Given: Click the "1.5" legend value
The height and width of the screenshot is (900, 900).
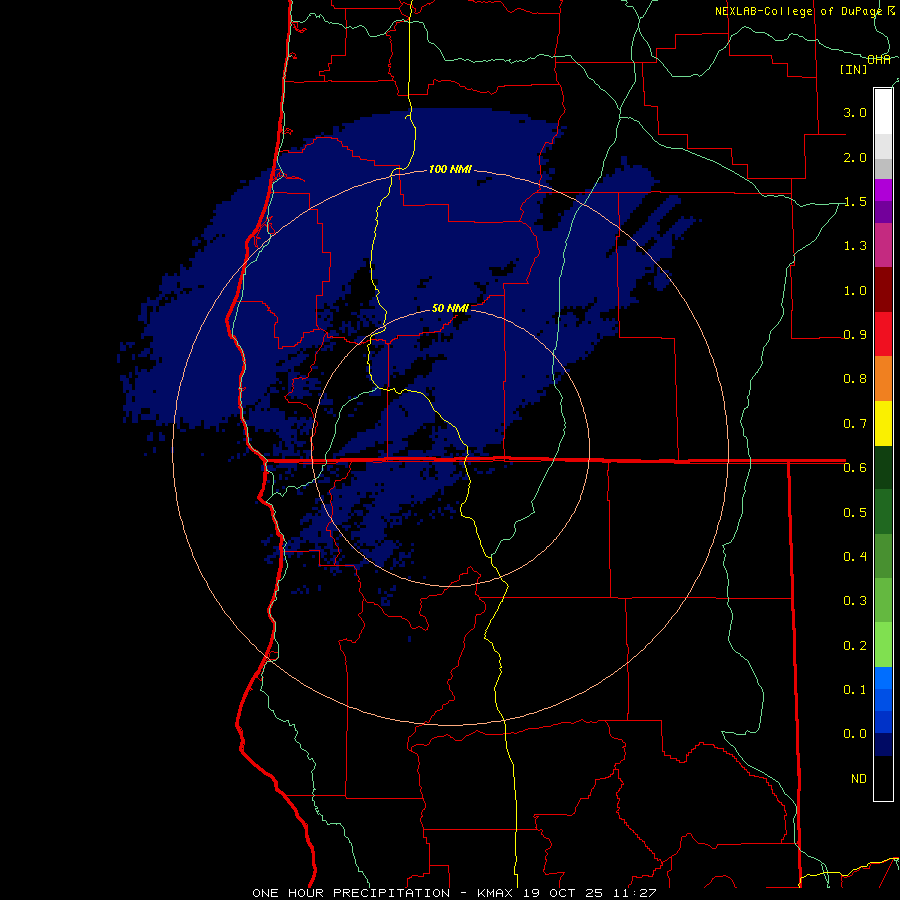Looking at the screenshot, I should pos(855,201).
